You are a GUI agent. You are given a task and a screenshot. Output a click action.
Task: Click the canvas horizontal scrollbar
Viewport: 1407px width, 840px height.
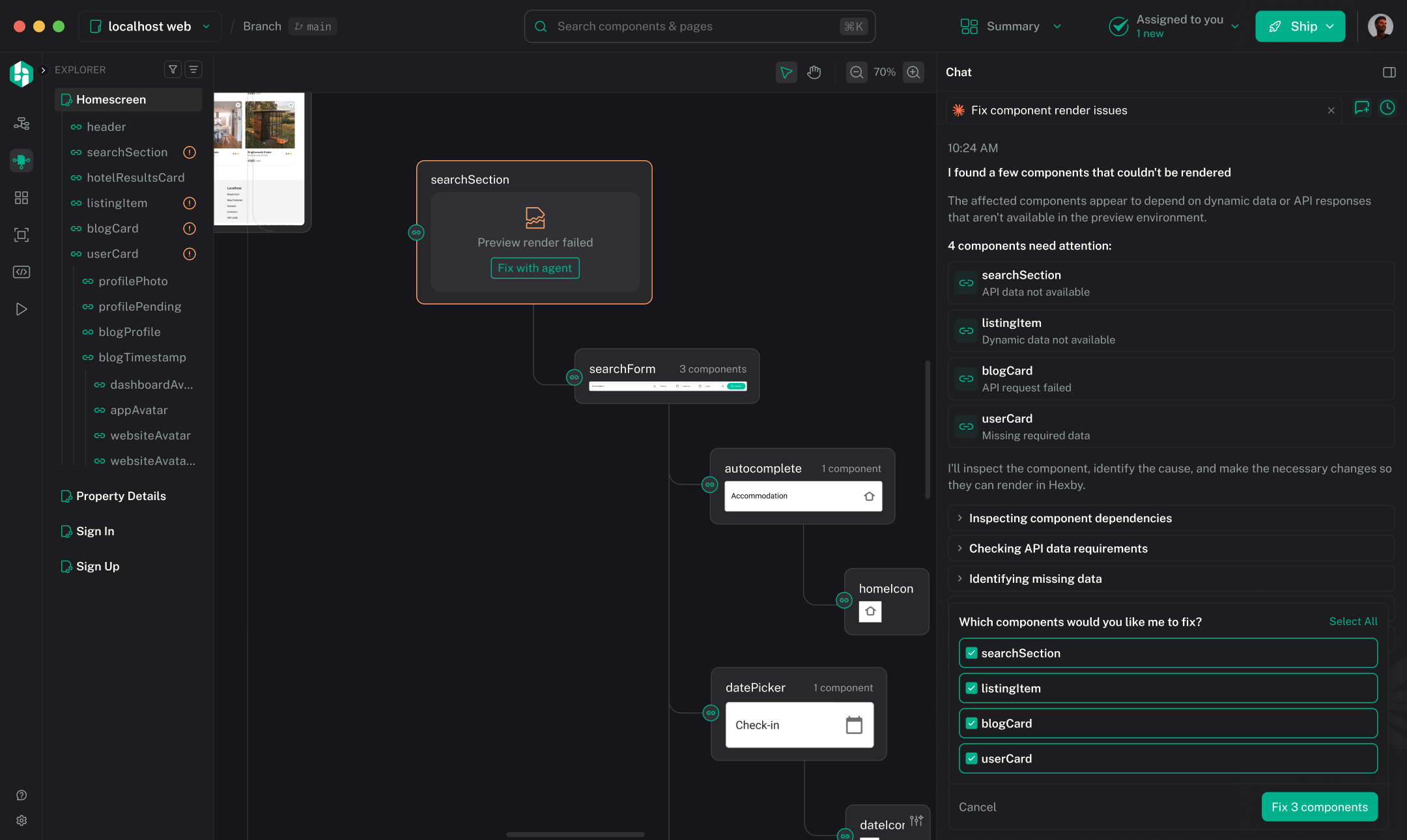[x=575, y=834]
